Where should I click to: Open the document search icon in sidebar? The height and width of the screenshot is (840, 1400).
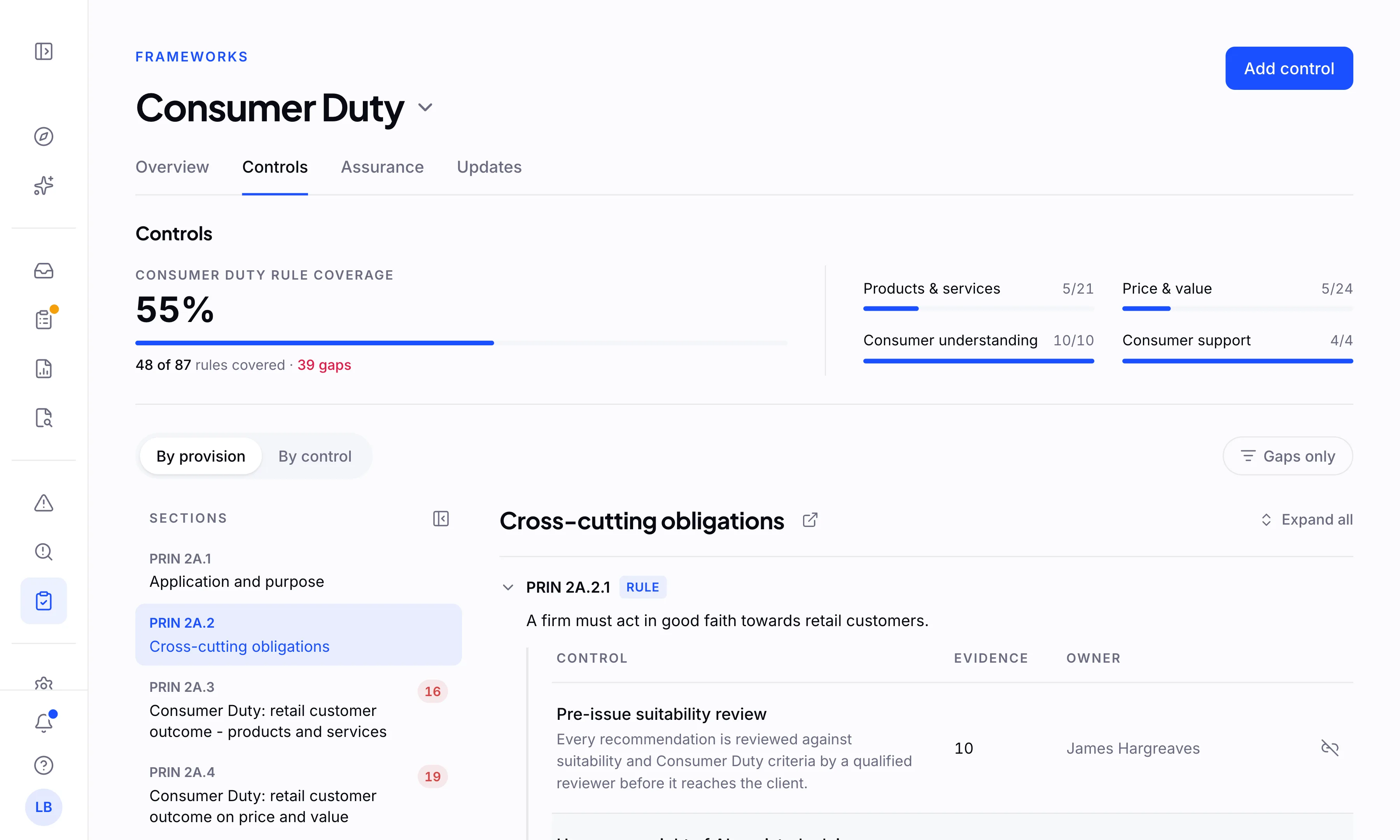[44, 418]
